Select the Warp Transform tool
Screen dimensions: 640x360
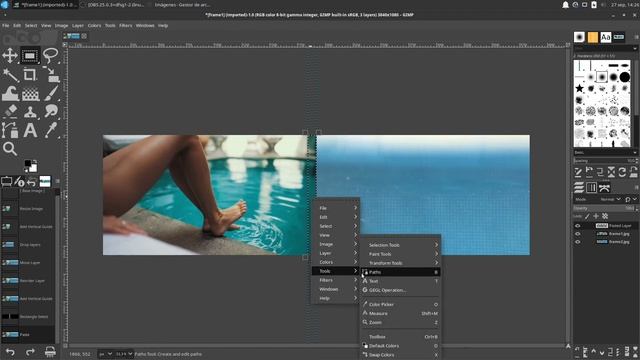[10, 93]
